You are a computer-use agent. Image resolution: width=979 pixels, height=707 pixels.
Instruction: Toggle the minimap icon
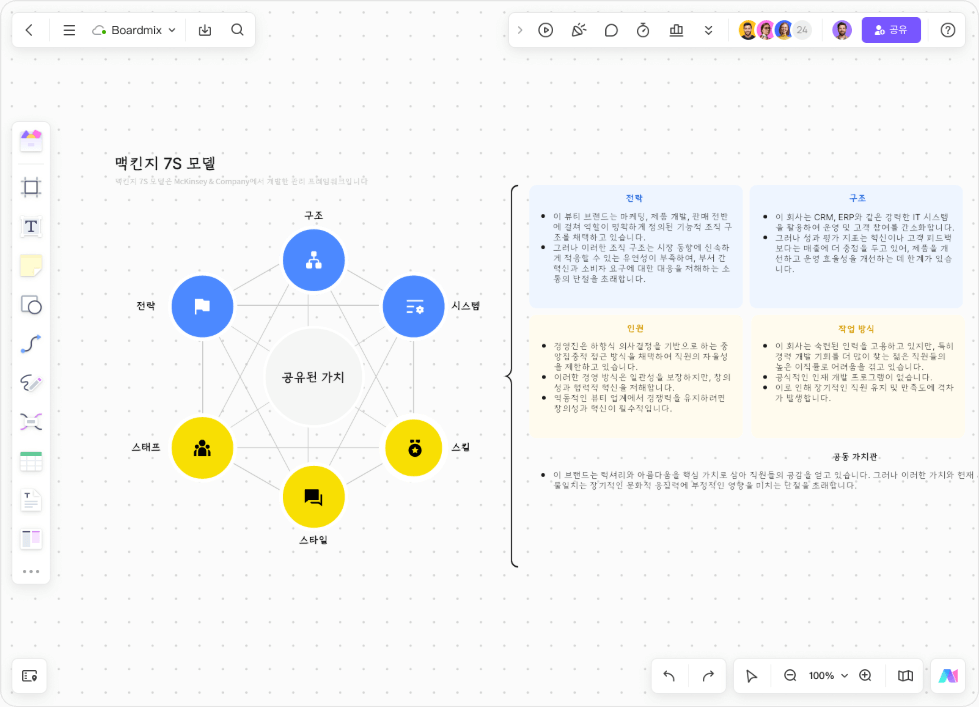[905, 676]
